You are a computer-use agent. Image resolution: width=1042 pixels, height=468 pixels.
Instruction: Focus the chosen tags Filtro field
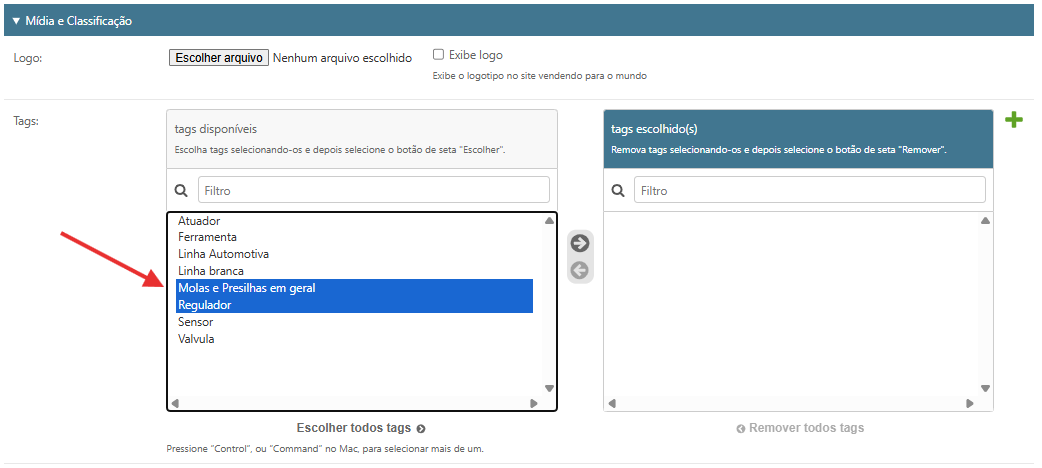pyautogui.click(x=809, y=190)
